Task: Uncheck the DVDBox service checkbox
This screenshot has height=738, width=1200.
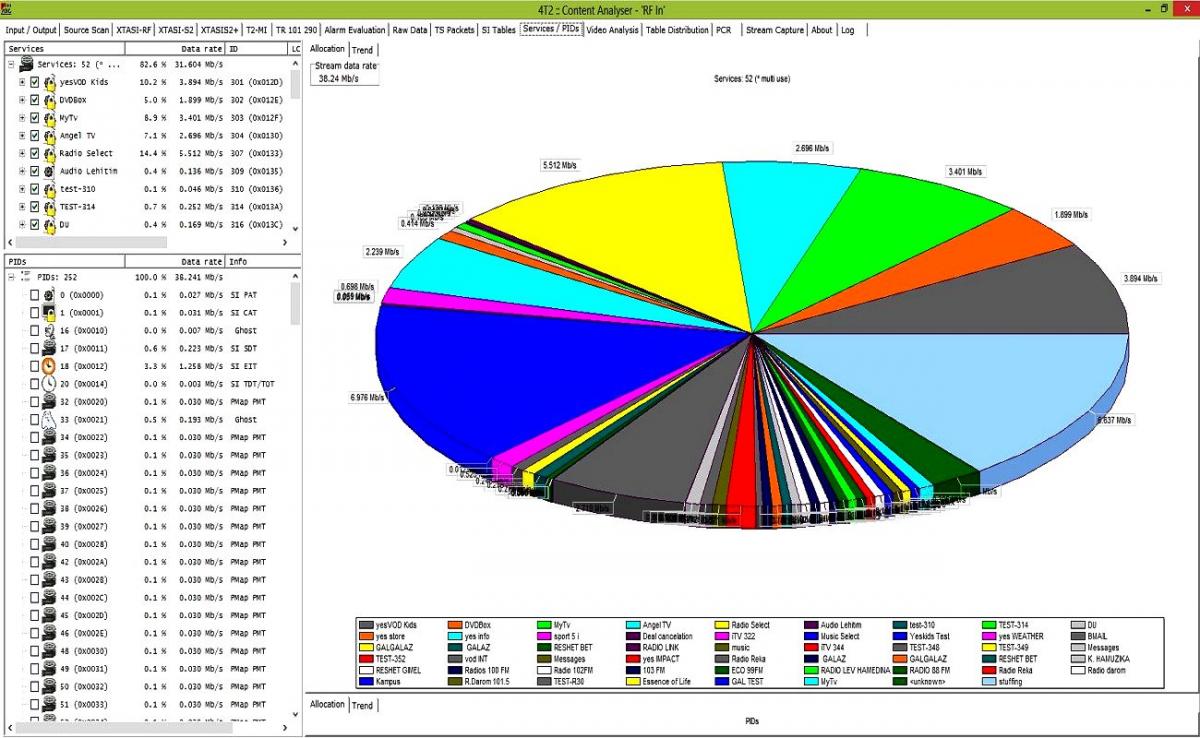Action: tap(35, 100)
